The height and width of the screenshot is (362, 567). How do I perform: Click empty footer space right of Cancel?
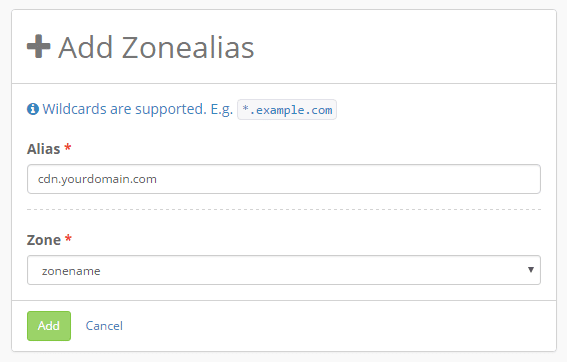336,326
